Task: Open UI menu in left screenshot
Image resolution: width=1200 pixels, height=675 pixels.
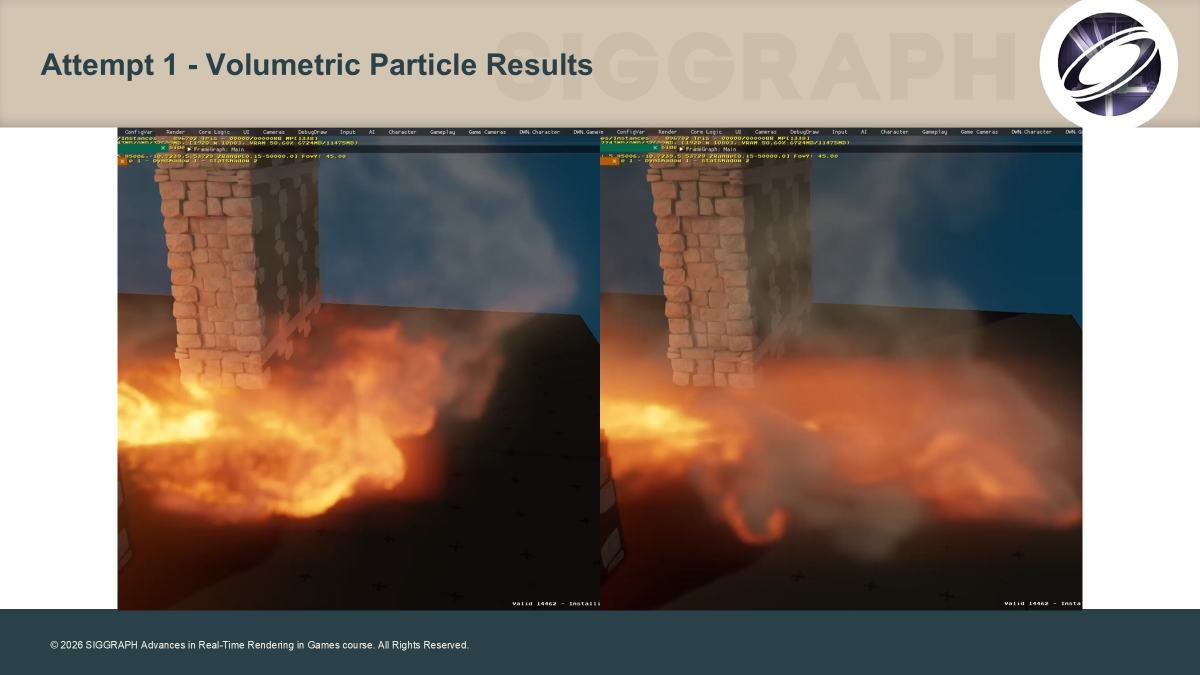Action: click(x=246, y=132)
